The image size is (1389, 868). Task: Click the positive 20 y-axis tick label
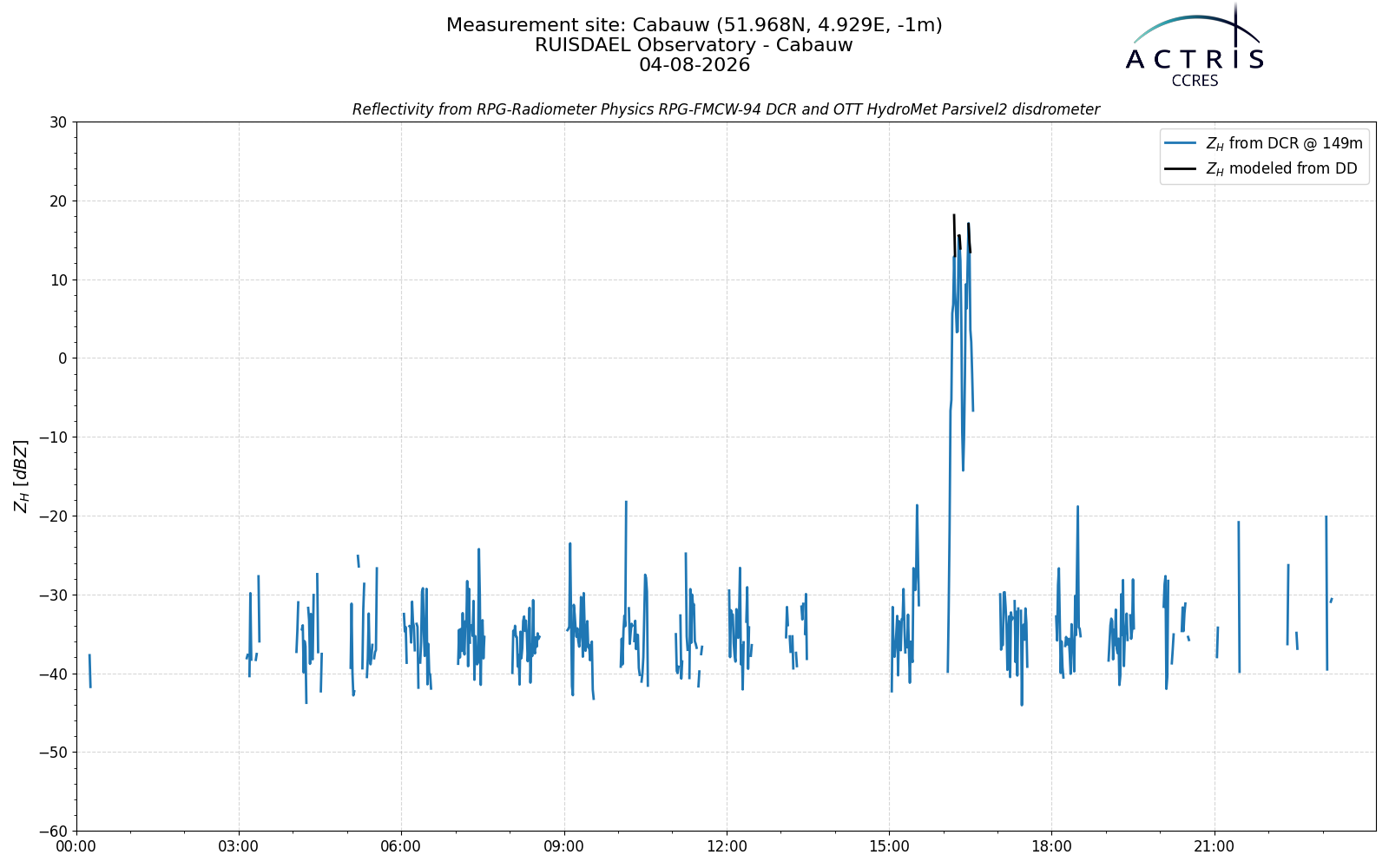pos(58,201)
